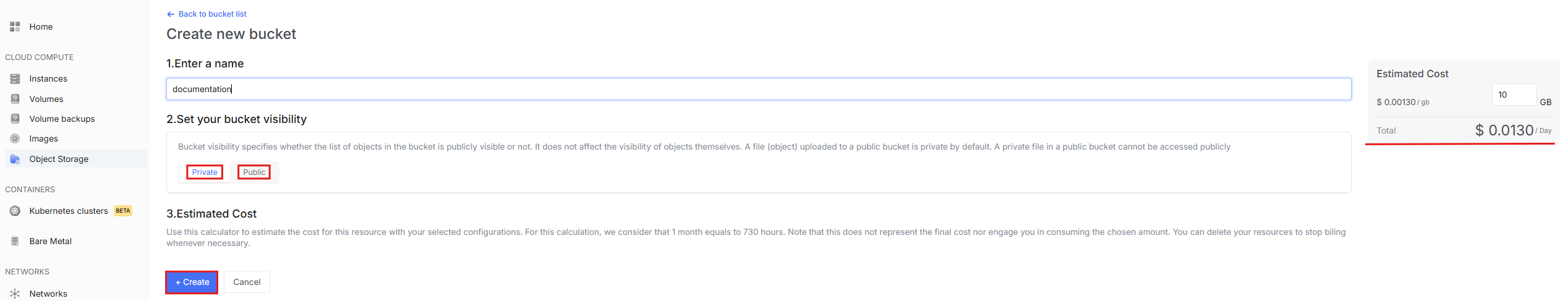
Task: Cancel the bucket creation
Action: point(247,282)
